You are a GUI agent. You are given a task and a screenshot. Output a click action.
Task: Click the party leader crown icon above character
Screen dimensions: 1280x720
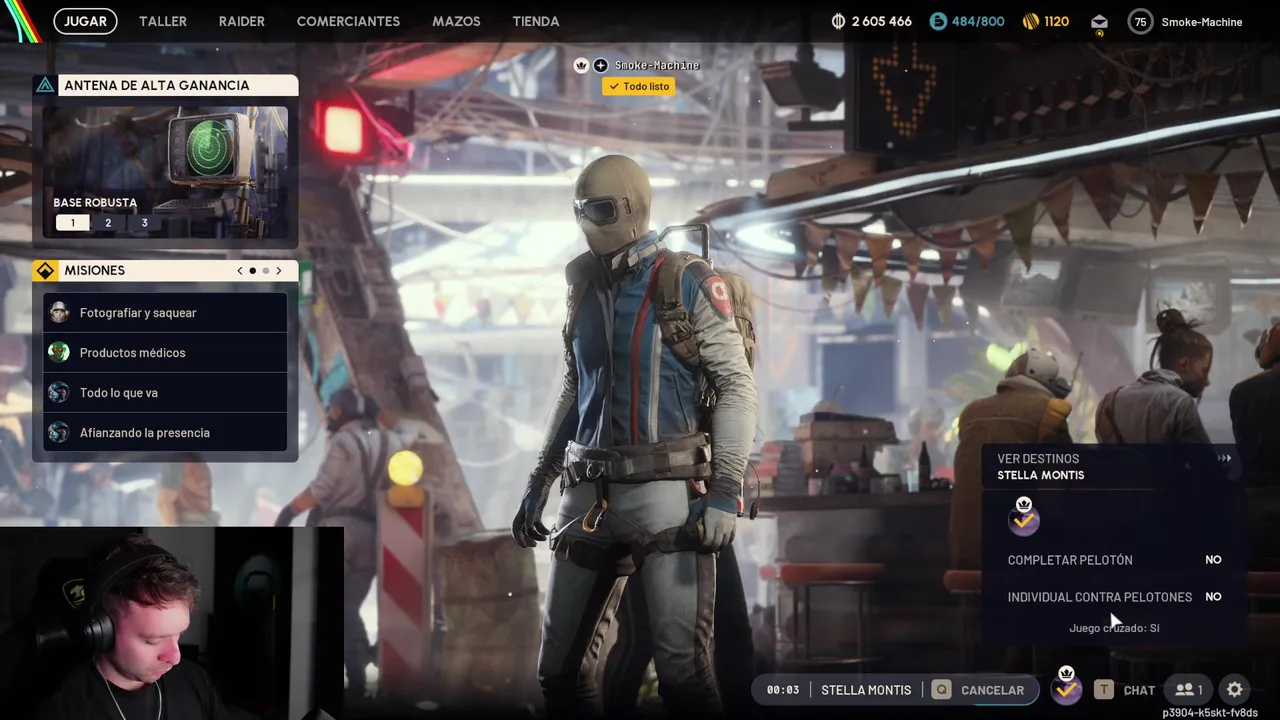pyautogui.click(x=582, y=65)
